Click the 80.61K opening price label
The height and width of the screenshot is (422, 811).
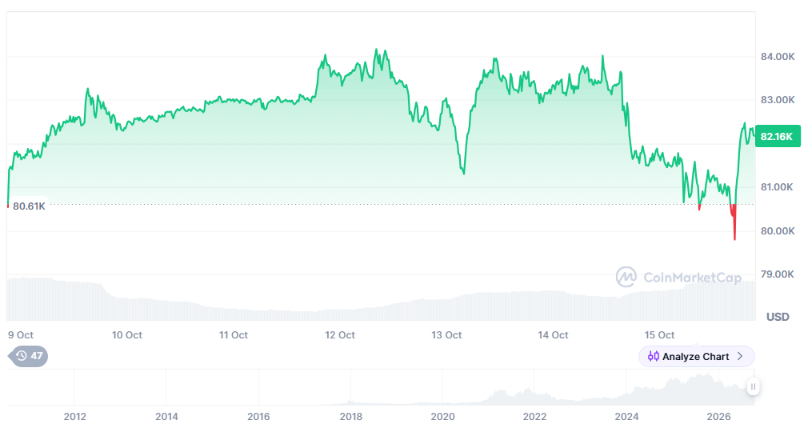[x=29, y=206]
